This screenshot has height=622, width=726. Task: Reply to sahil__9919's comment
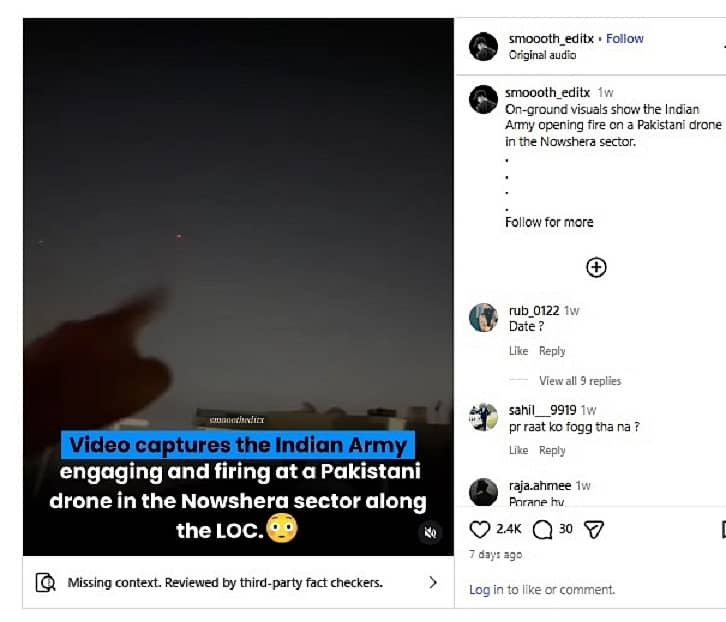tap(552, 450)
